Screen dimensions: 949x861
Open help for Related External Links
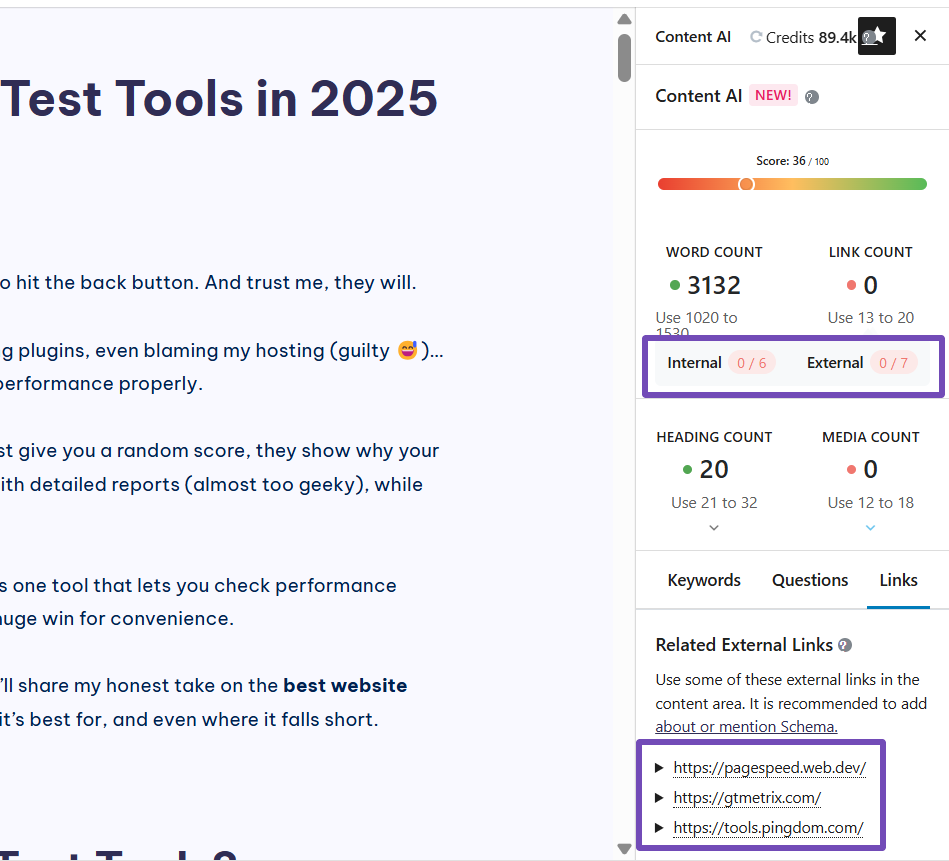[845, 645]
